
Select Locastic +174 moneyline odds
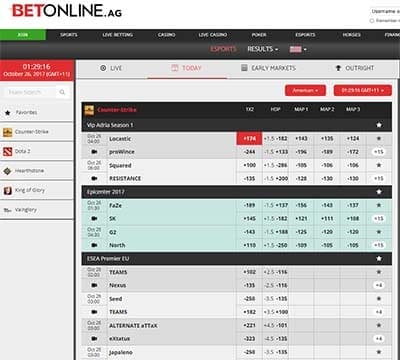[x=249, y=139]
